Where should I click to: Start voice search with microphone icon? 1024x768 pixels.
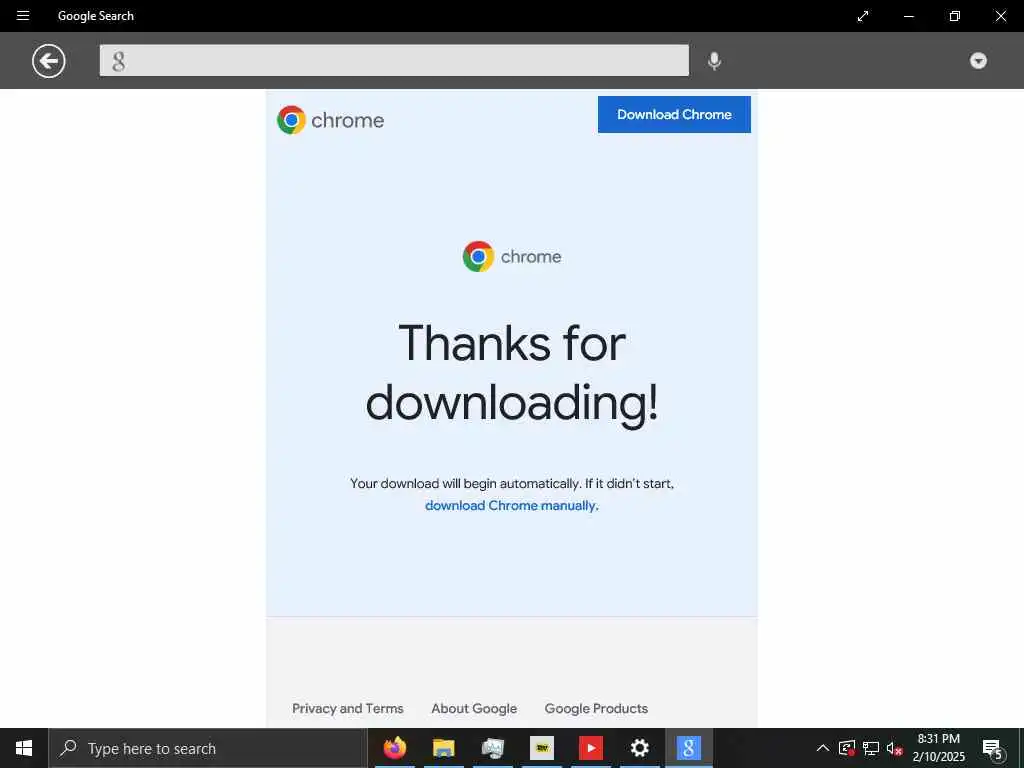pyautogui.click(x=714, y=61)
